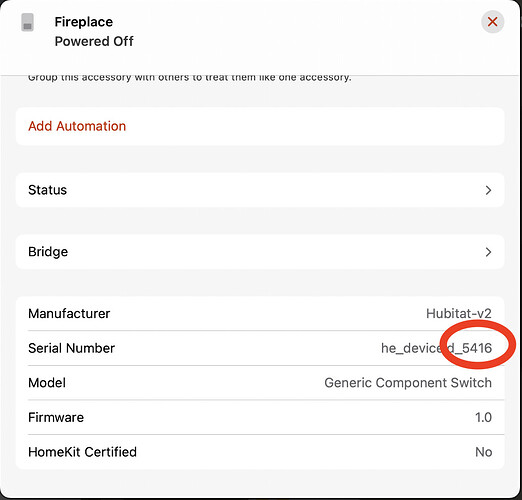Click Add Automation

pos(77,126)
